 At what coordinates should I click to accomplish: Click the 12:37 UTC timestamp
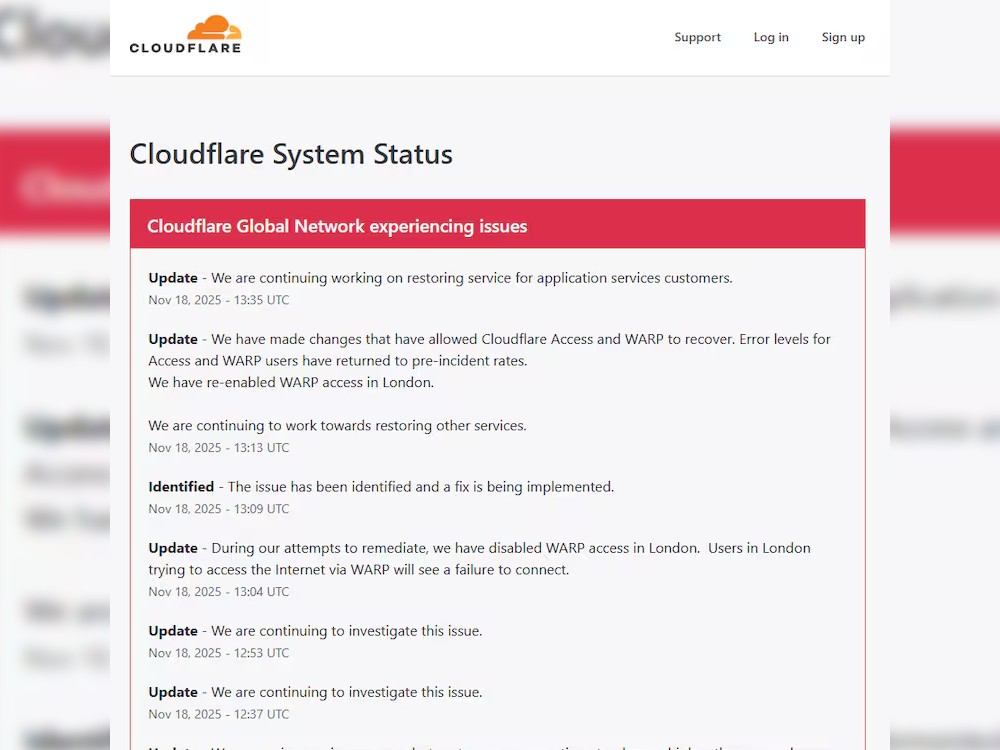click(x=218, y=714)
